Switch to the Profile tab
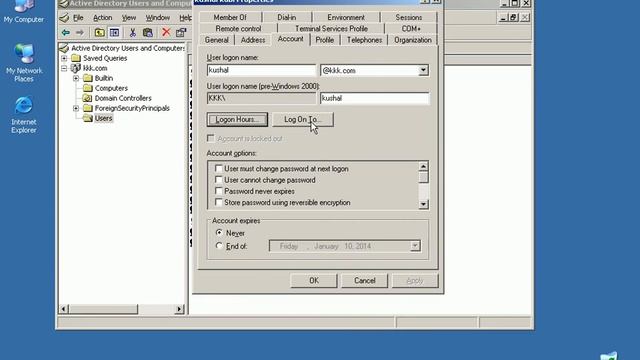Screen dimensions: 640x360 coord(325,40)
